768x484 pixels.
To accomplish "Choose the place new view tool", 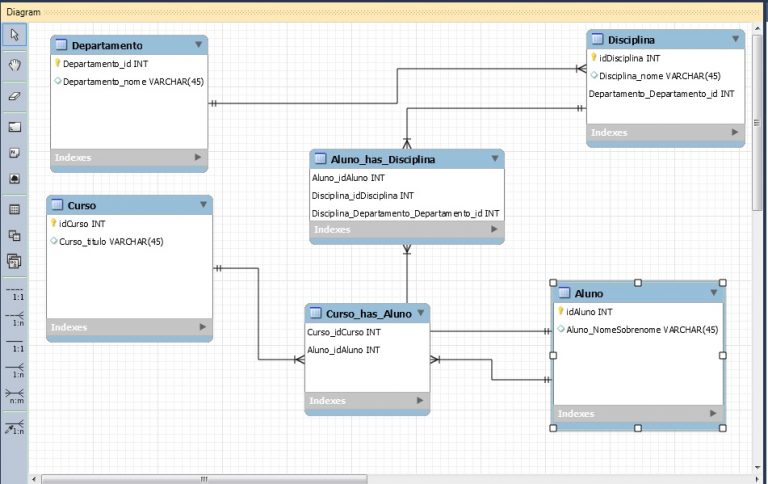I will [14, 236].
